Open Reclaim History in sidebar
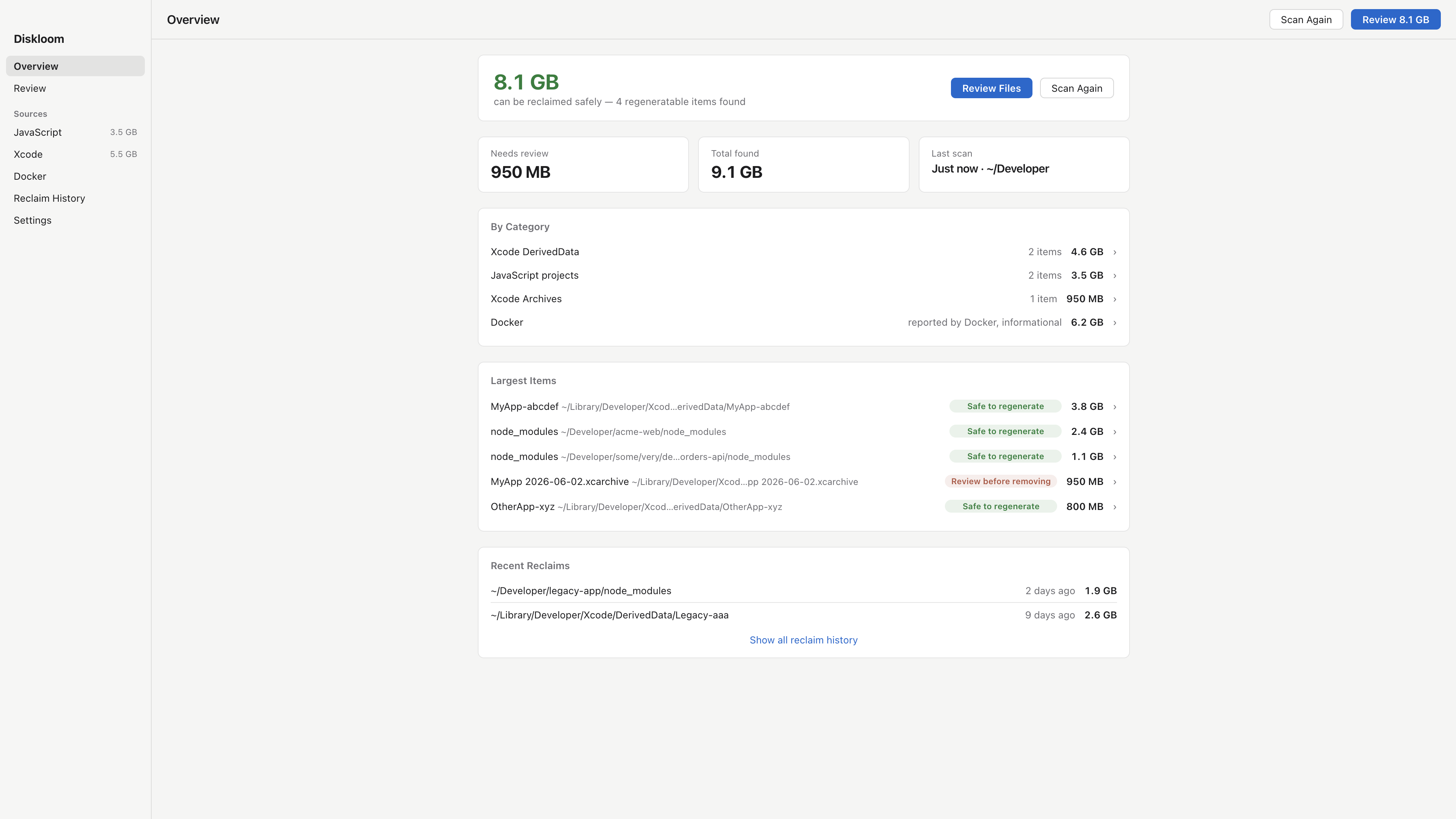The width and height of the screenshot is (1456, 819). point(75,198)
